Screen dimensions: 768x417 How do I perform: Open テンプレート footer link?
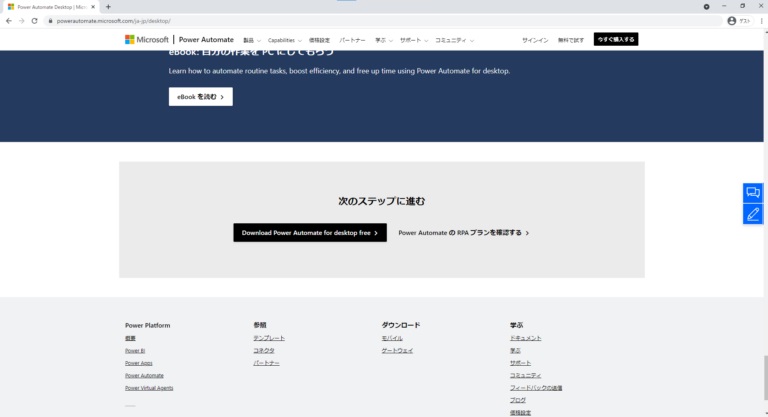[x=269, y=338]
